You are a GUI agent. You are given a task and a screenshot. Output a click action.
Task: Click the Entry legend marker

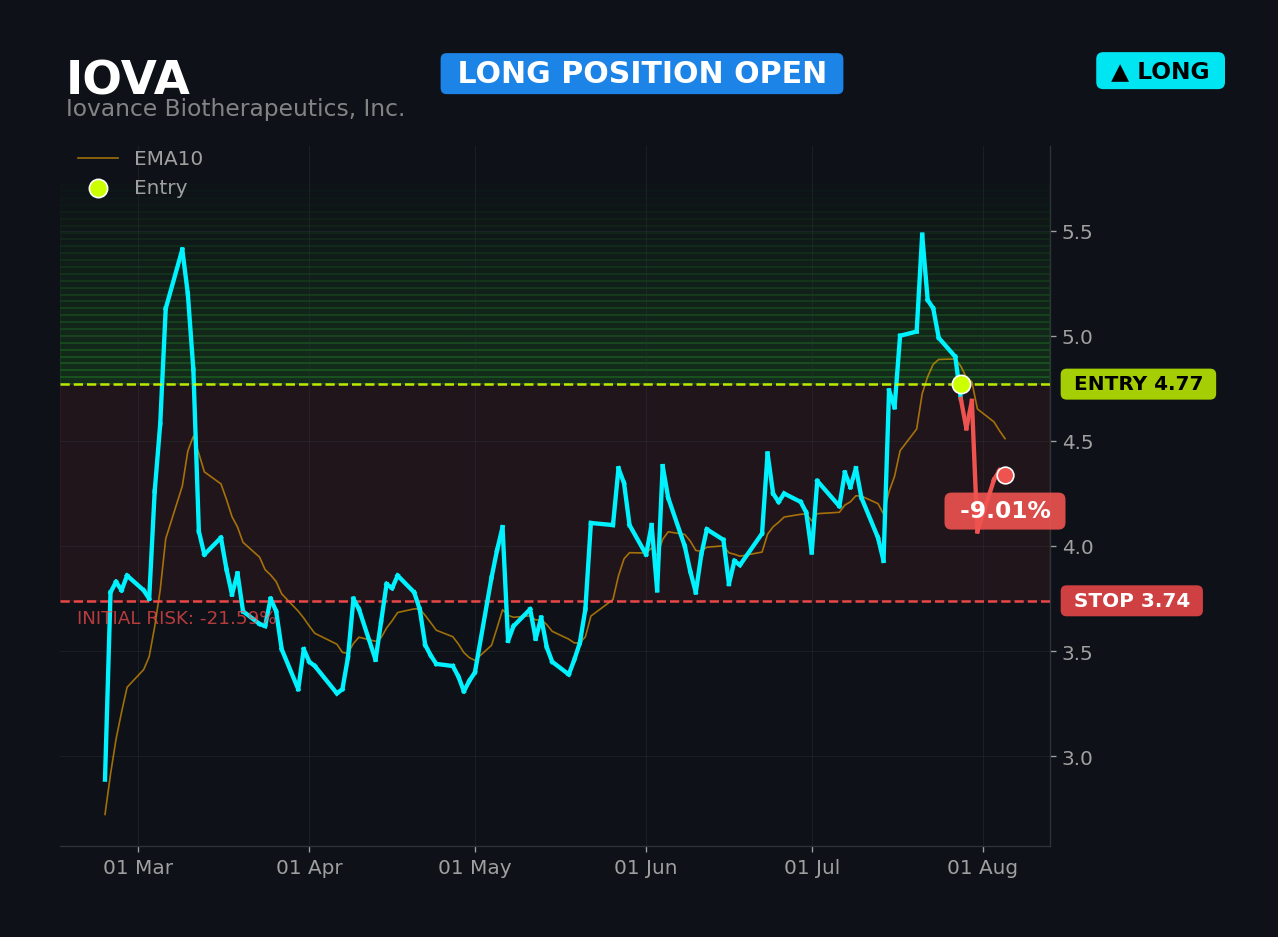(98, 188)
